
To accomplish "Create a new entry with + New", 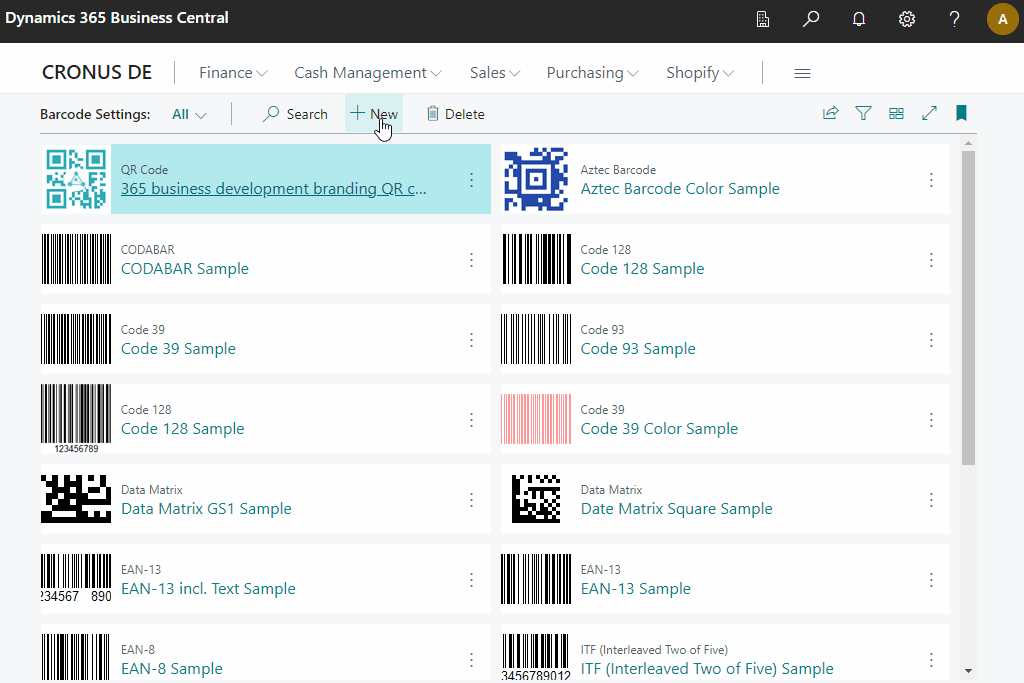I will coord(373,113).
